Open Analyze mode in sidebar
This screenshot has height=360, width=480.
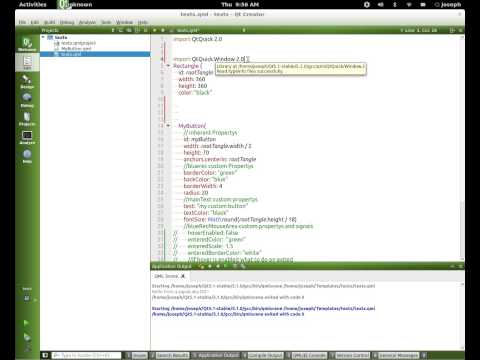point(27,137)
